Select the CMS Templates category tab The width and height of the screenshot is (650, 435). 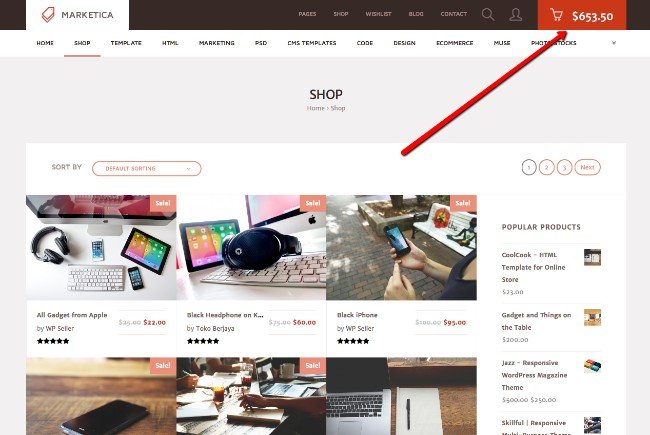point(312,43)
